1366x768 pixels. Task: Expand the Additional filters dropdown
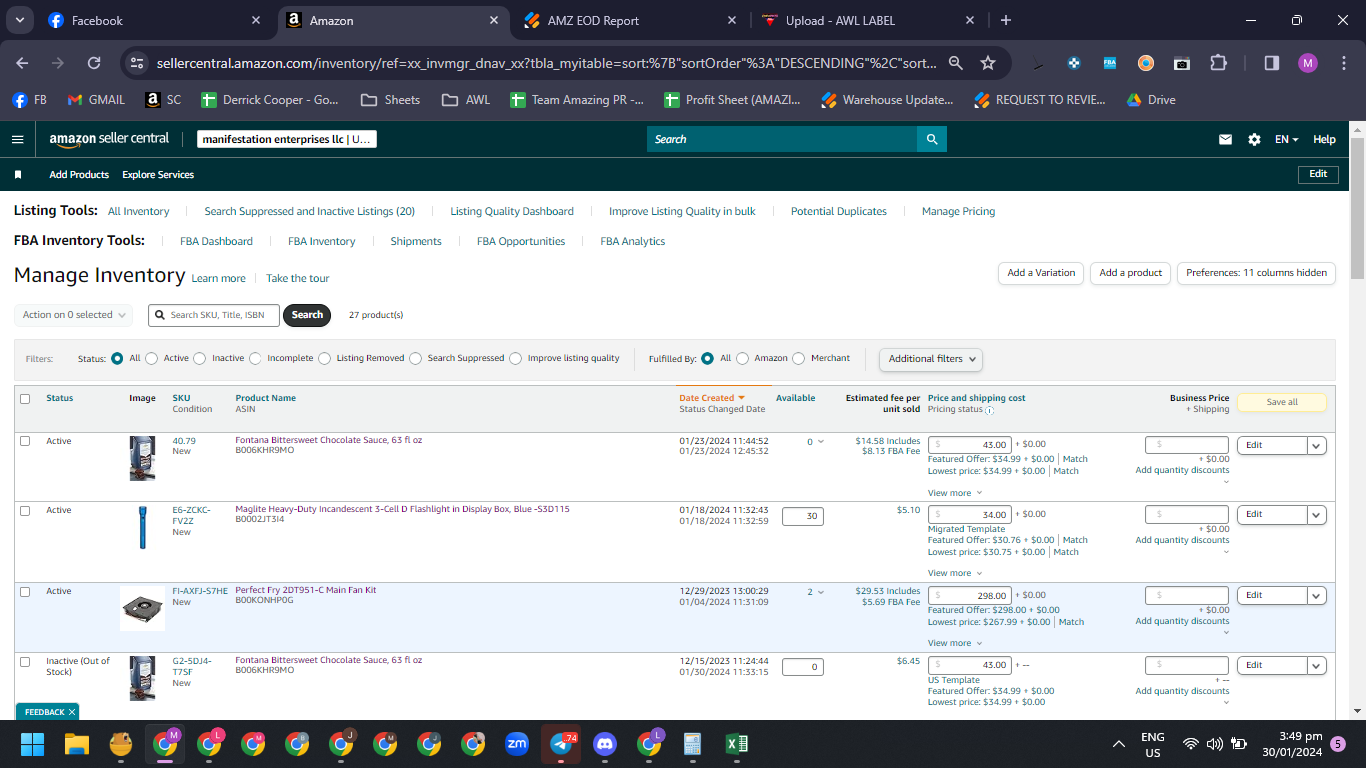(931, 359)
